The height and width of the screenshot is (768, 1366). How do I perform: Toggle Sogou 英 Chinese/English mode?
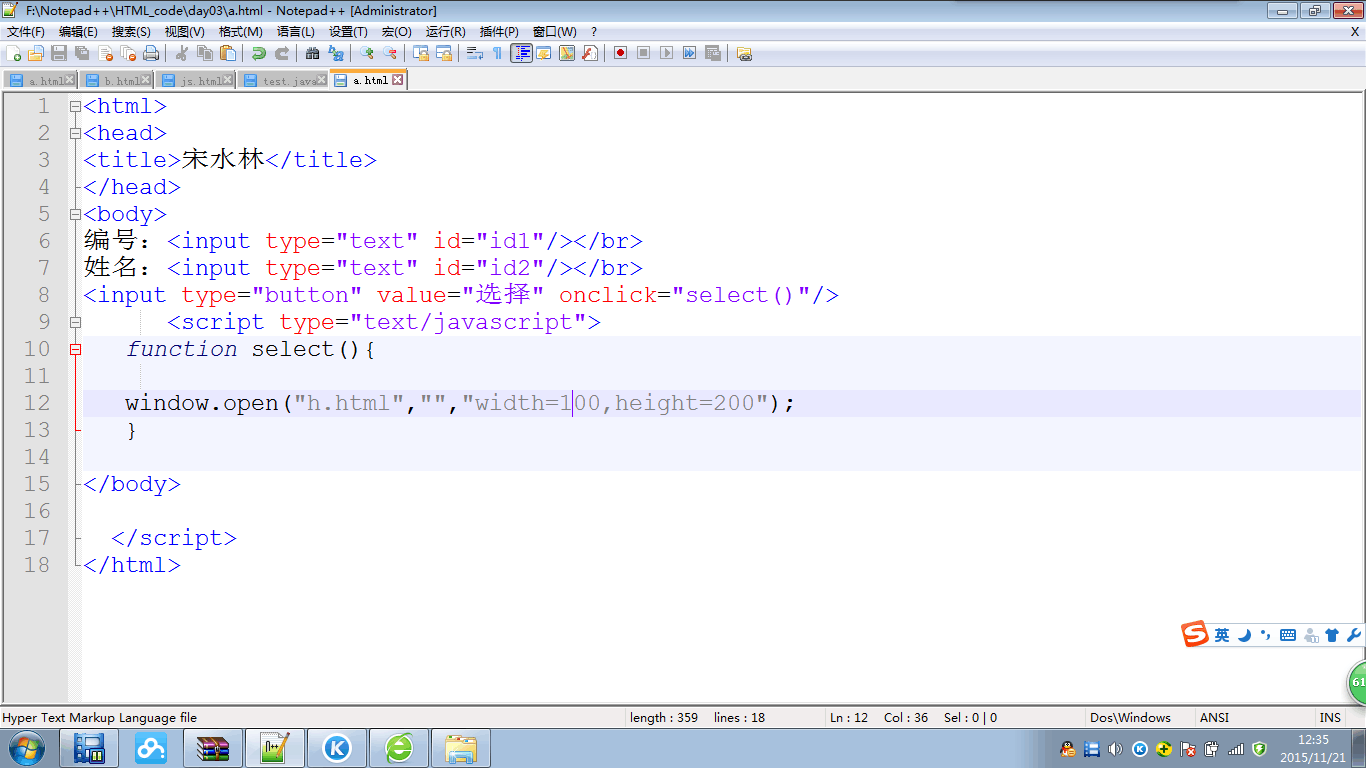1222,635
